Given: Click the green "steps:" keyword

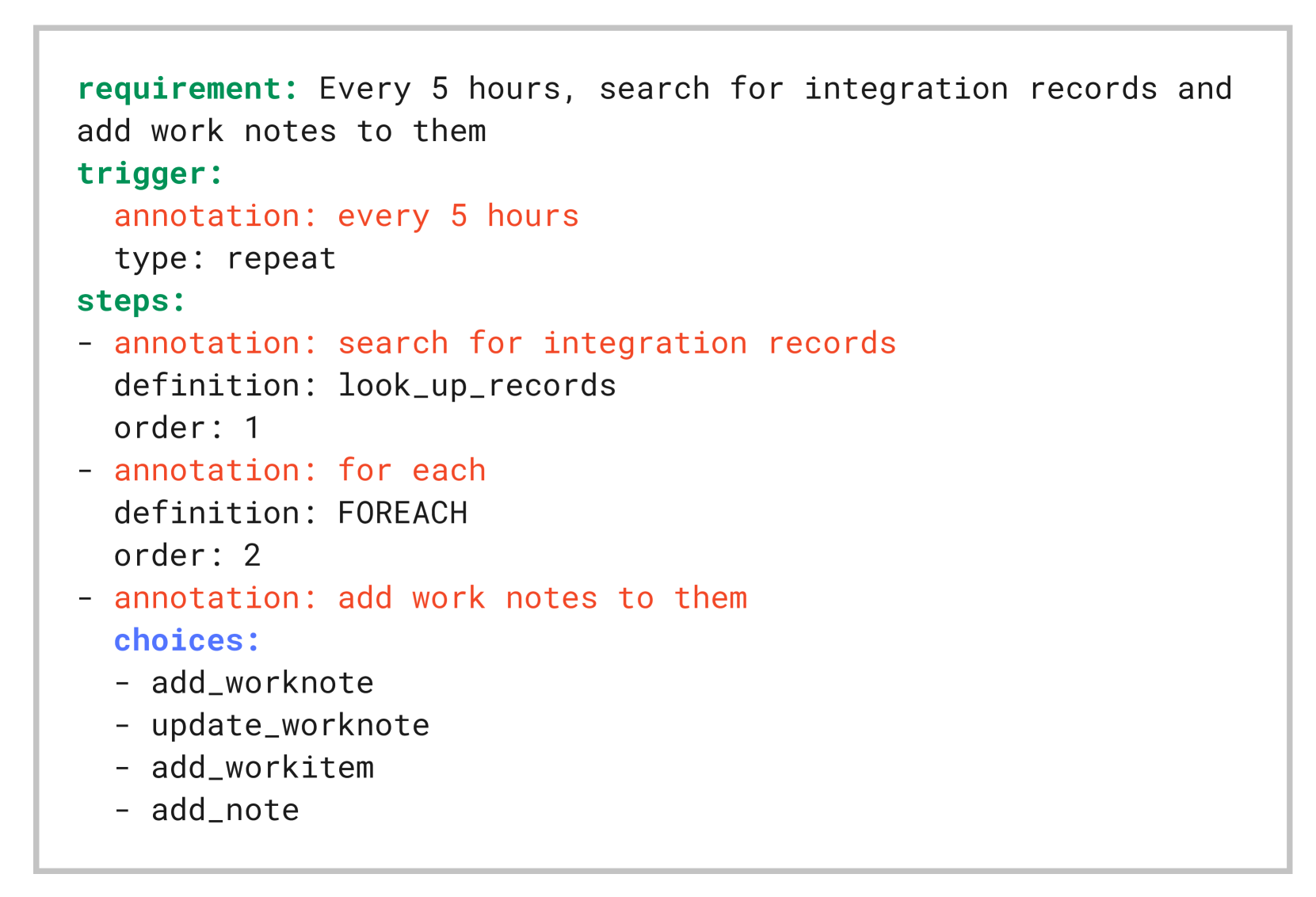Looking at the screenshot, I should (132, 301).
